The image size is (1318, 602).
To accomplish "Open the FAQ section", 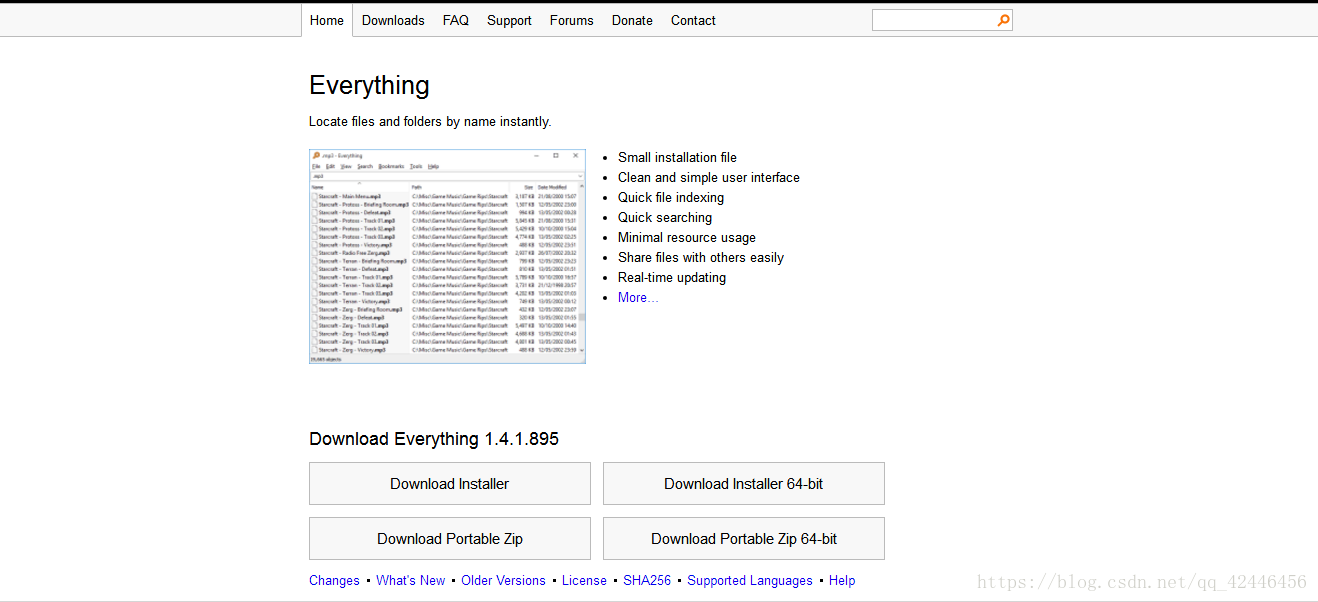I will pyautogui.click(x=455, y=19).
